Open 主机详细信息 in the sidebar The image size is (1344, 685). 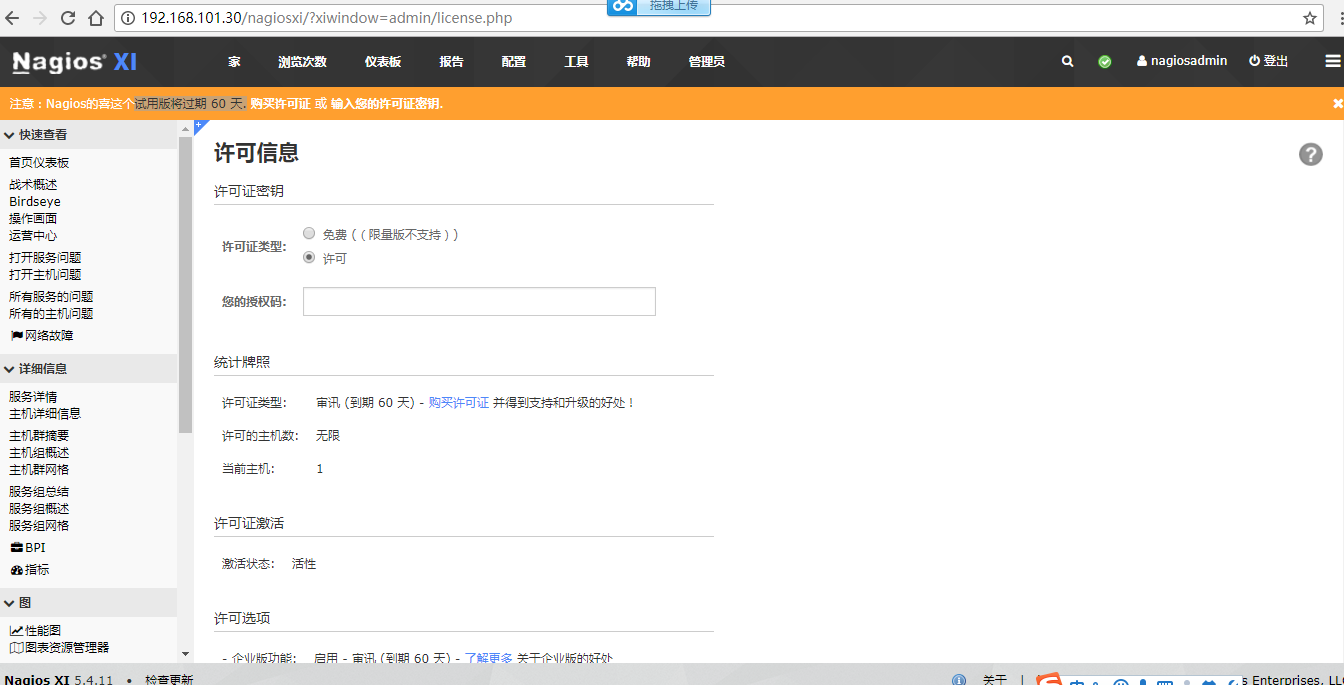tap(45, 414)
